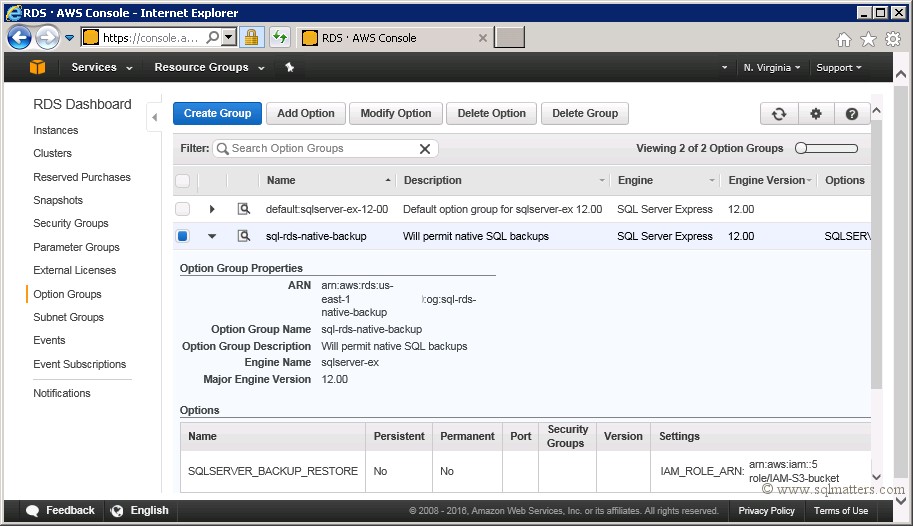The height and width of the screenshot is (526, 913).
Task: Expand the default:sqlserver-ex-12-00 row
Action: pos(212,209)
